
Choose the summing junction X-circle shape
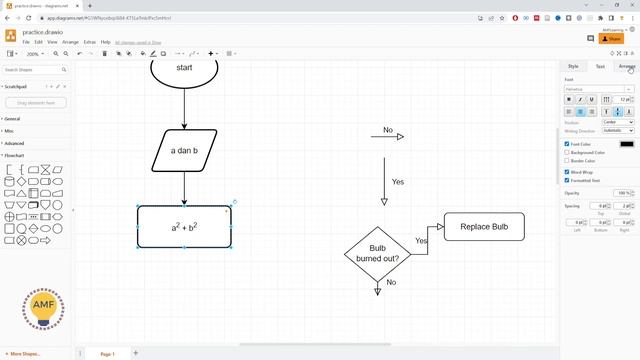(x=21, y=240)
